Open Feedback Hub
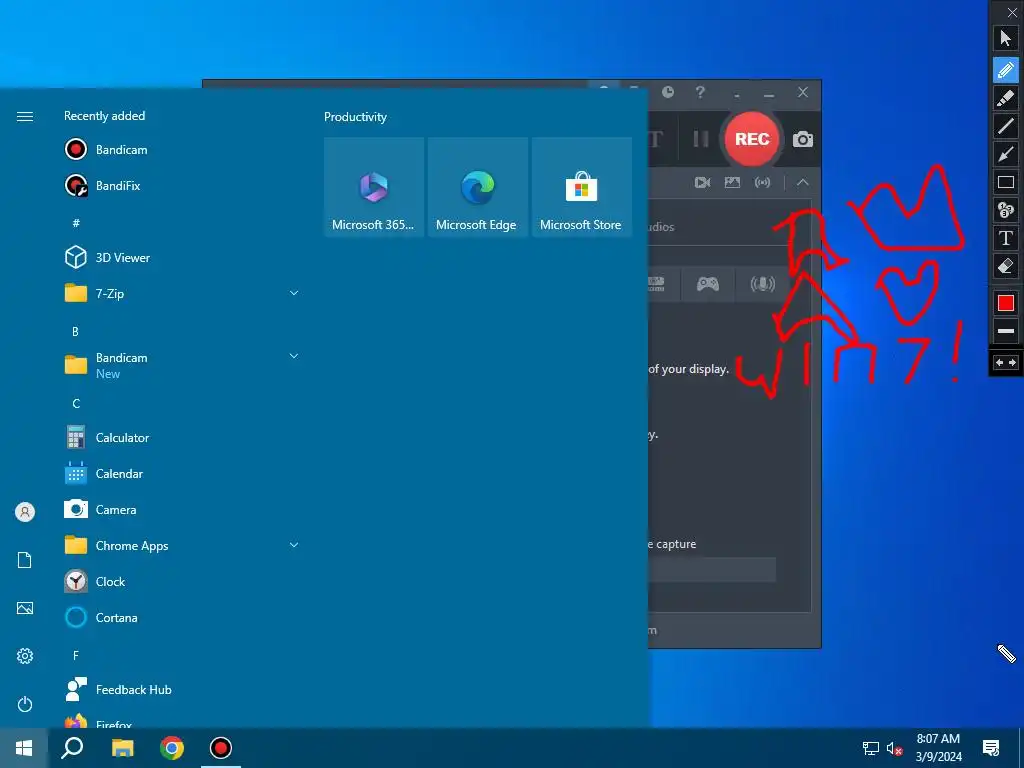1024x768 pixels. (x=182, y=690)
